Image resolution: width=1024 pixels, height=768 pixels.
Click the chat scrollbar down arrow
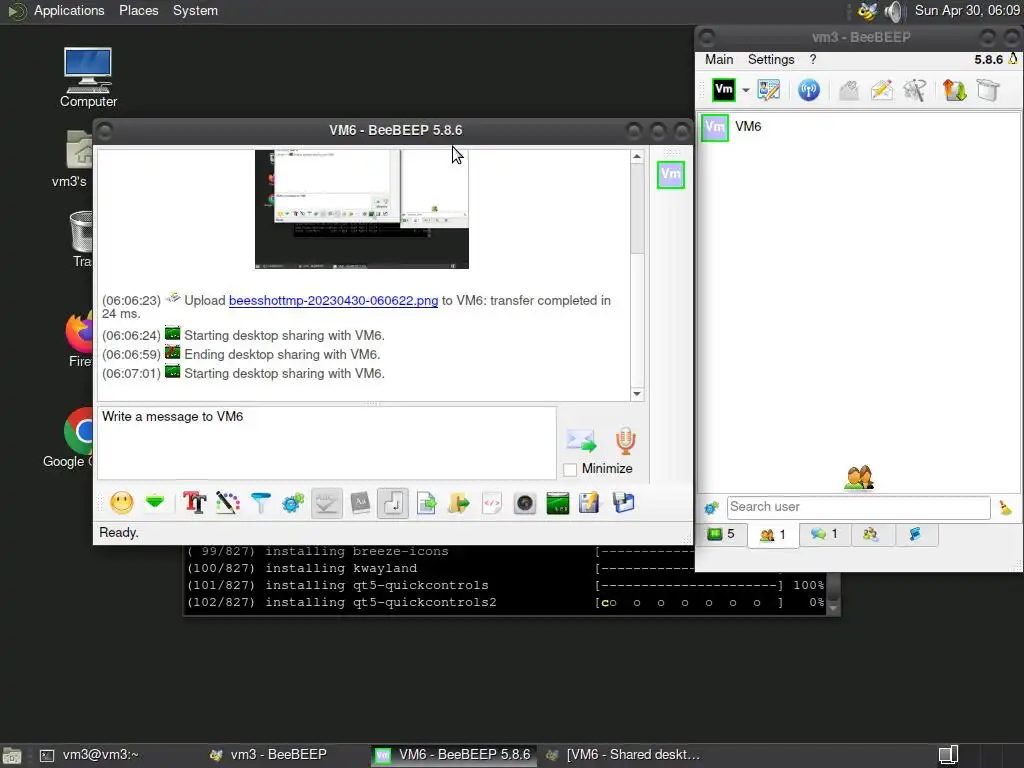pyautogui.click(x=637, y=394)
